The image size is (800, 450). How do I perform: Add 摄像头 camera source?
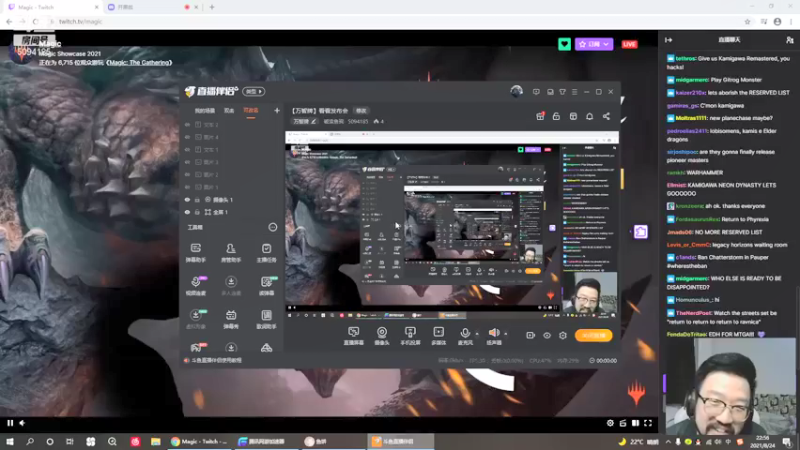point(382,336)
